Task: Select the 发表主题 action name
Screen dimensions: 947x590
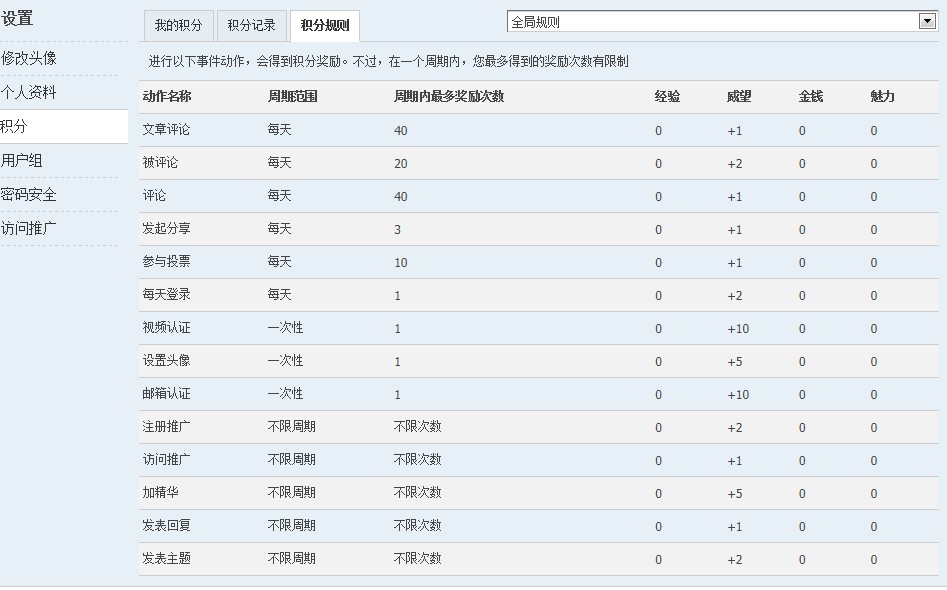Action: [x=166, y=559]
